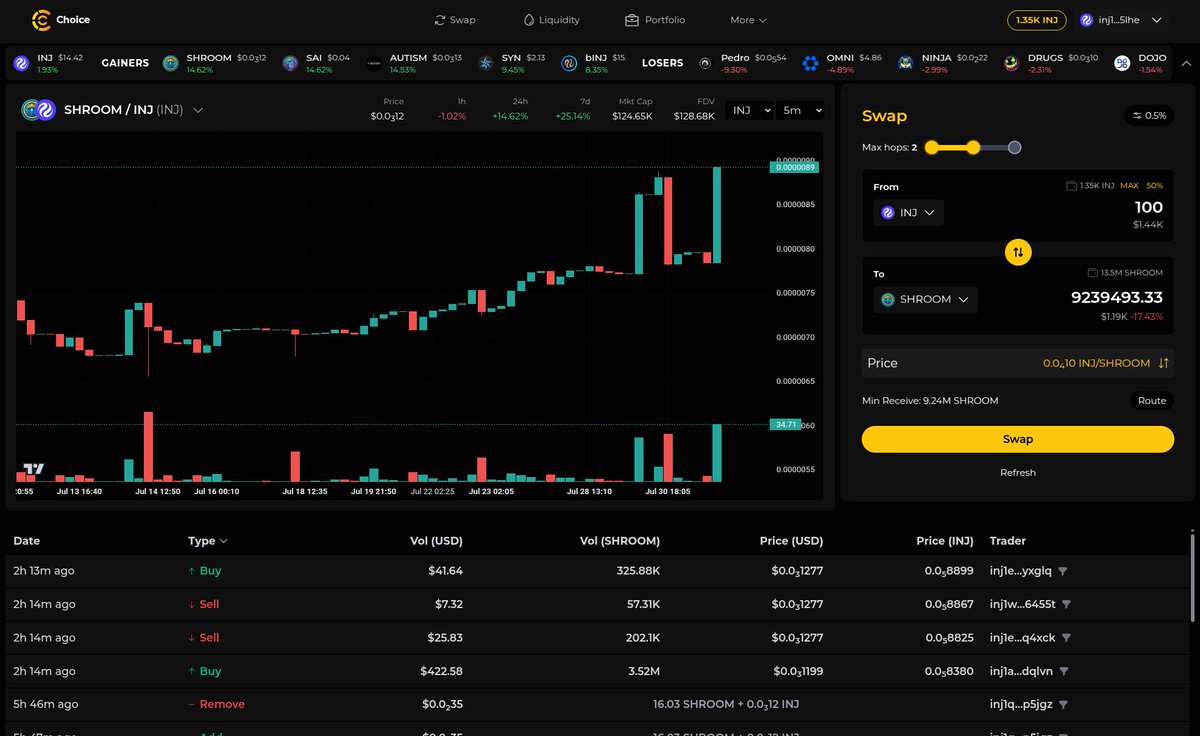Click the TradingView logo on the chart
Image resolution: width=1200 pixels, height=736 pixels.
pos(34,467)
